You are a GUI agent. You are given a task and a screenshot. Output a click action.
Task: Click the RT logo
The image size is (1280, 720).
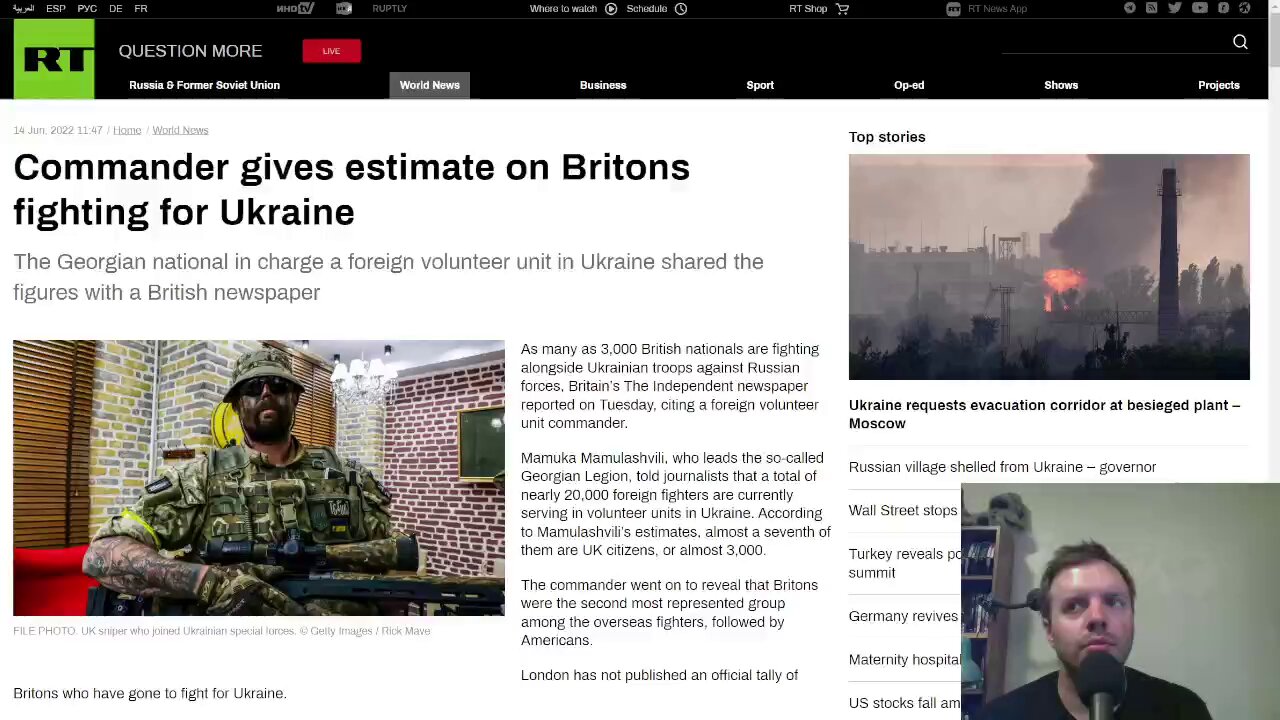pyautogui.click(x=54, y=59)
